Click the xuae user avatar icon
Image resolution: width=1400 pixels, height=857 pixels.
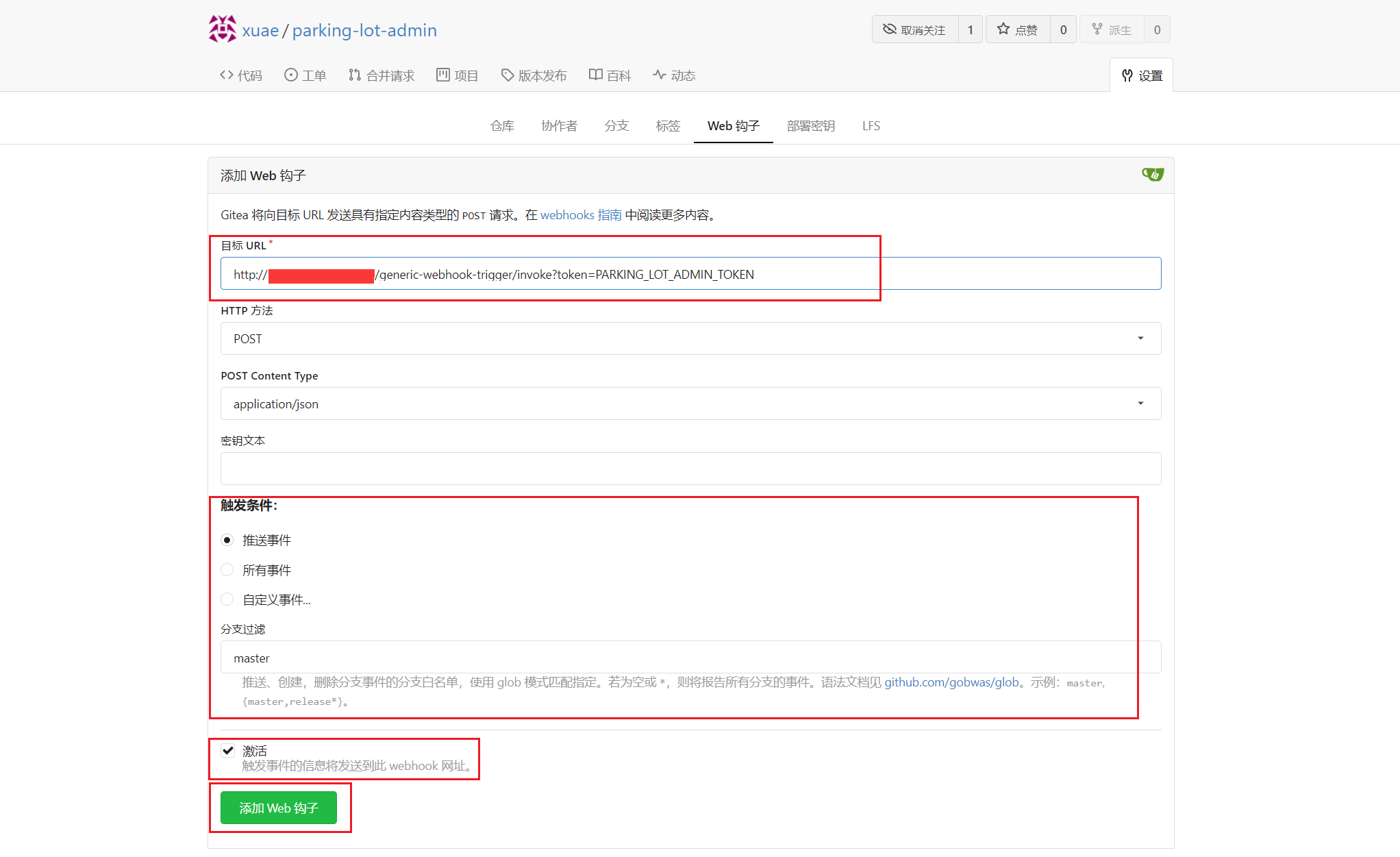pos(222,29)
